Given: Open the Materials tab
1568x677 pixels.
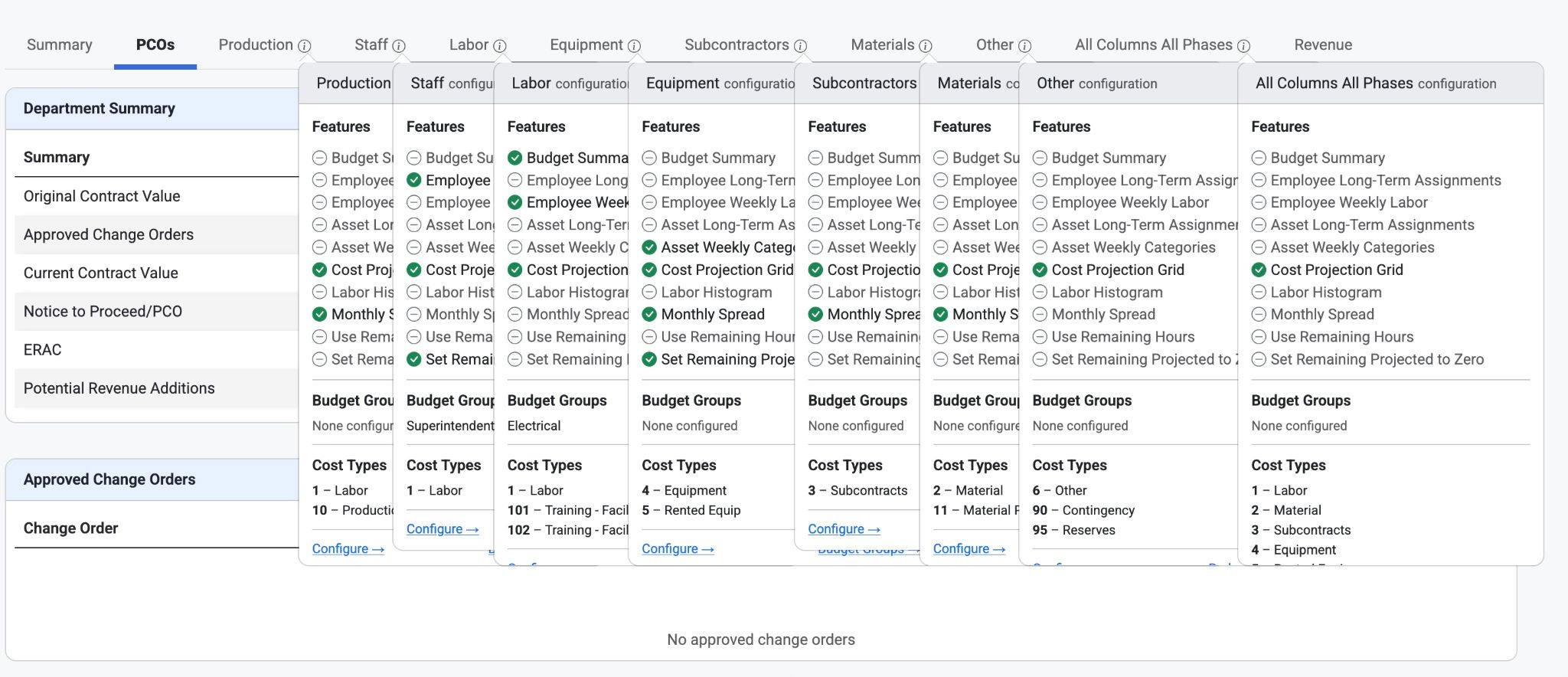Looking at the screenshot, I should point(883,44).
